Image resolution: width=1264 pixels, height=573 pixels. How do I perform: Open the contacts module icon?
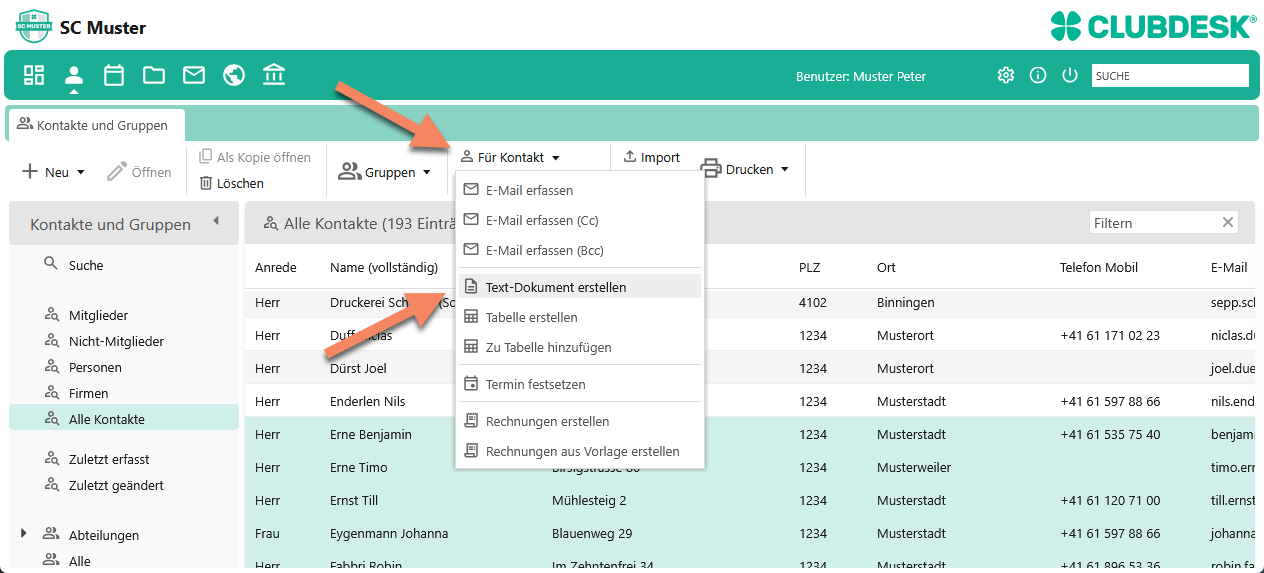point(74,75)
